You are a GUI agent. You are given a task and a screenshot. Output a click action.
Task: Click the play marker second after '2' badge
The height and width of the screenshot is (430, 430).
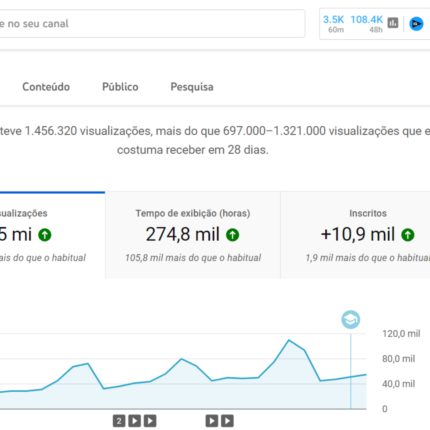point(150,421)
